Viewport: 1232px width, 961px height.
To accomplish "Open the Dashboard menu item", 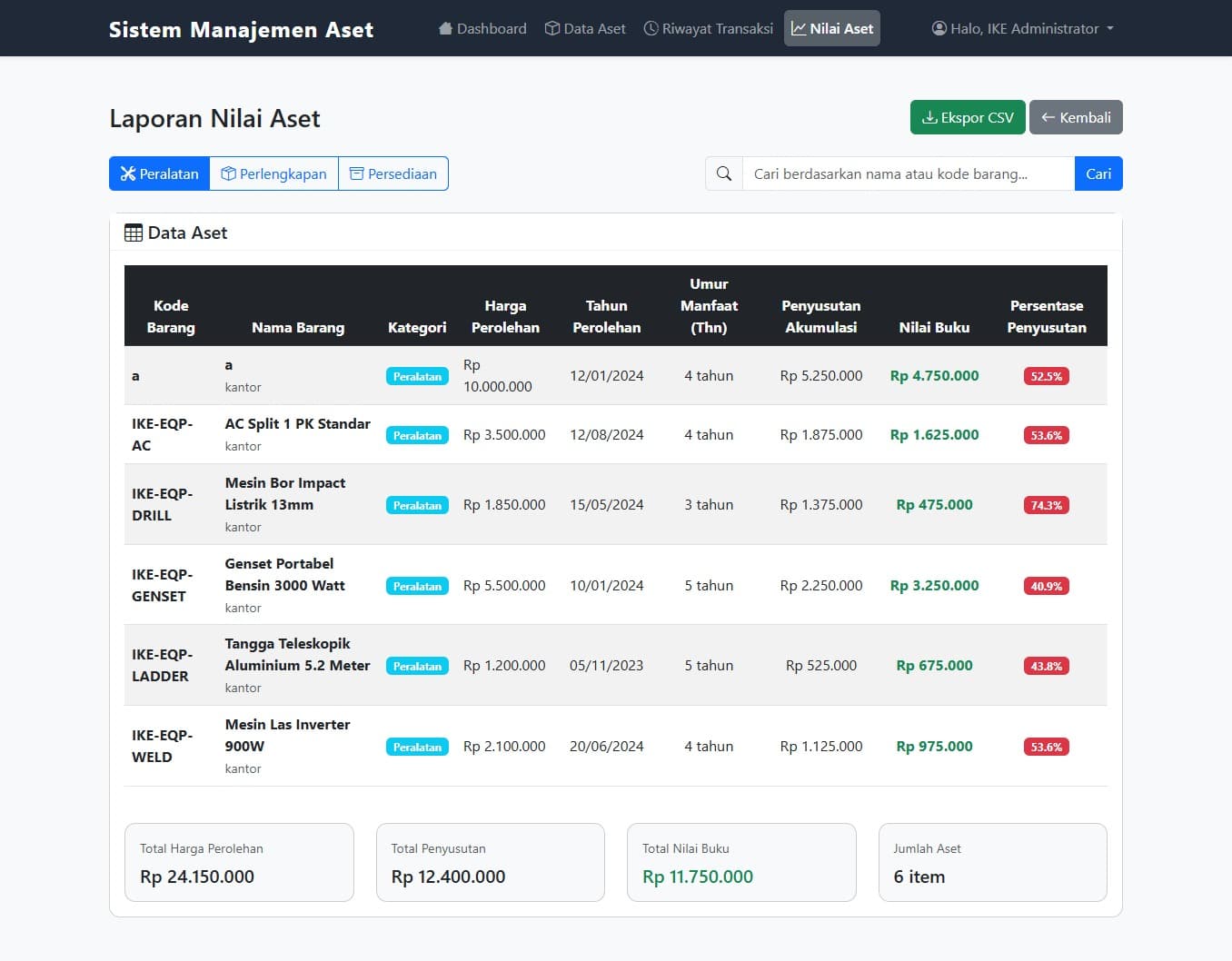I will point(482,28).
